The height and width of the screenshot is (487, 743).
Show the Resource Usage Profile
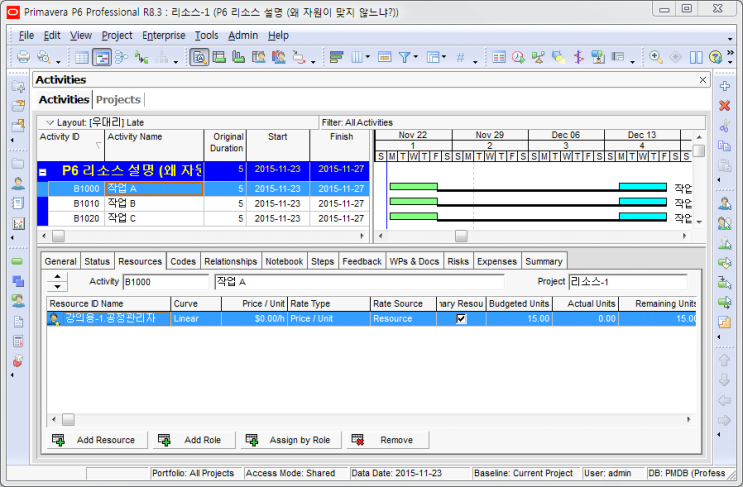pyautogui.click(x=279, y=58)
